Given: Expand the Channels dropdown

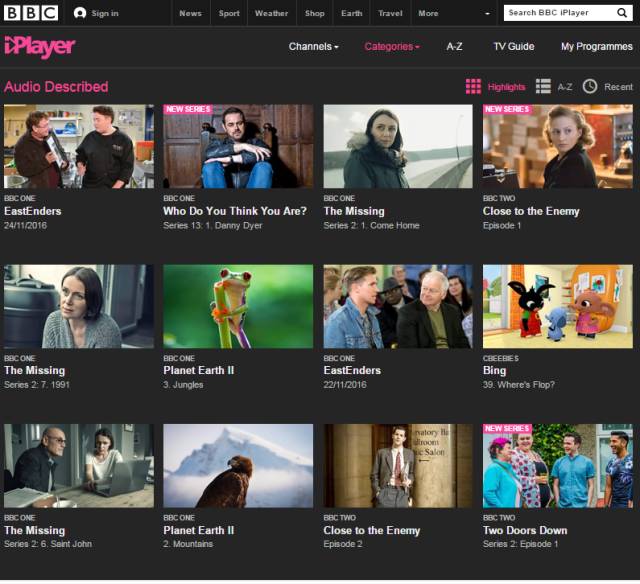Looking at the screenshot, I should (313, 47).
